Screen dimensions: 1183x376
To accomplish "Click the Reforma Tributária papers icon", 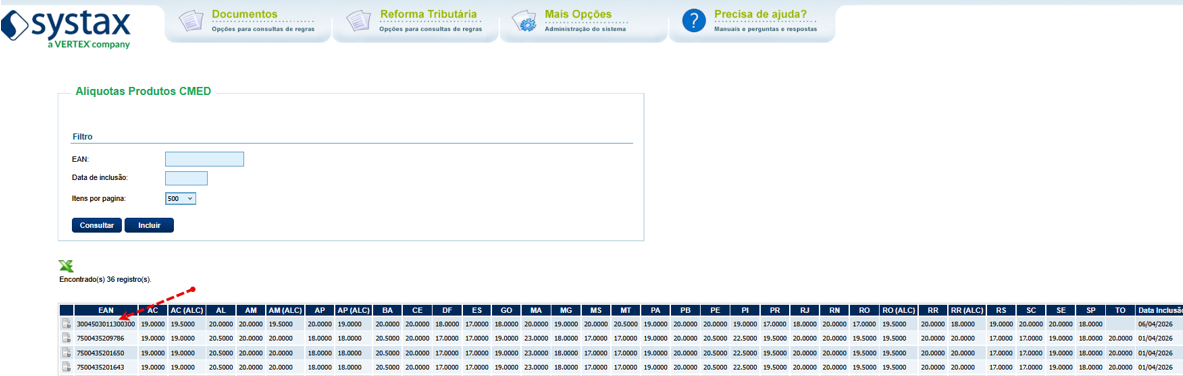I will tap(359, 21).
